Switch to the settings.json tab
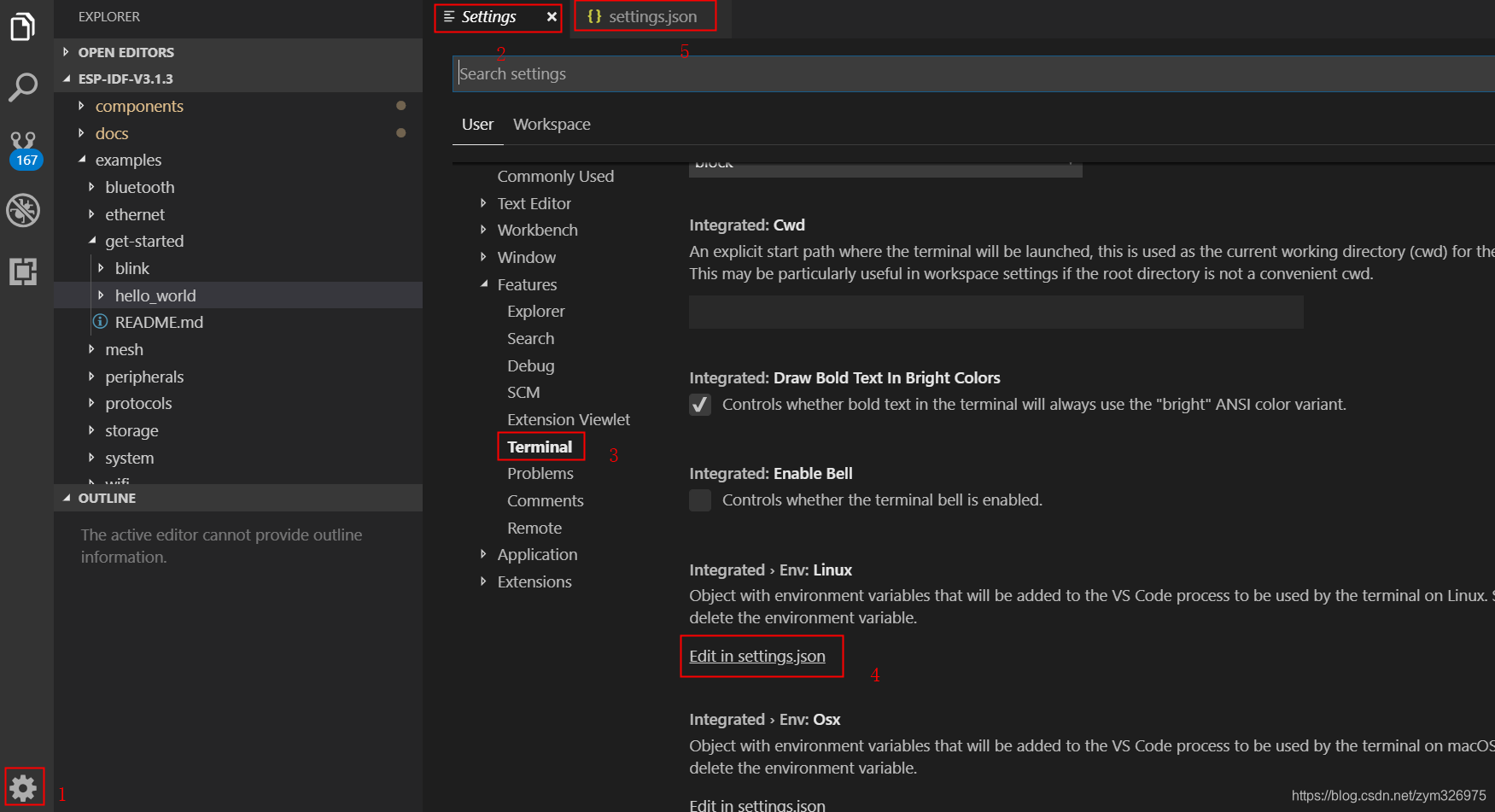Screen dimensions: 1495x812 (654, 15)
